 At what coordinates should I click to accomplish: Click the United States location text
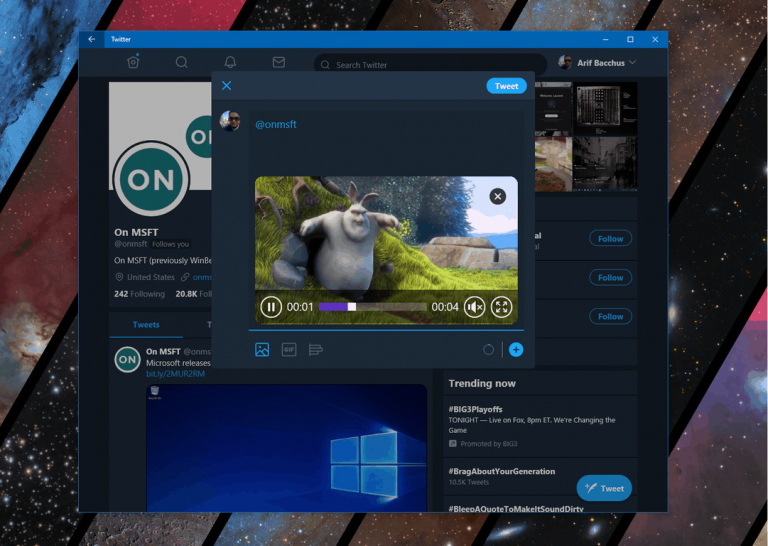point(150,277)
